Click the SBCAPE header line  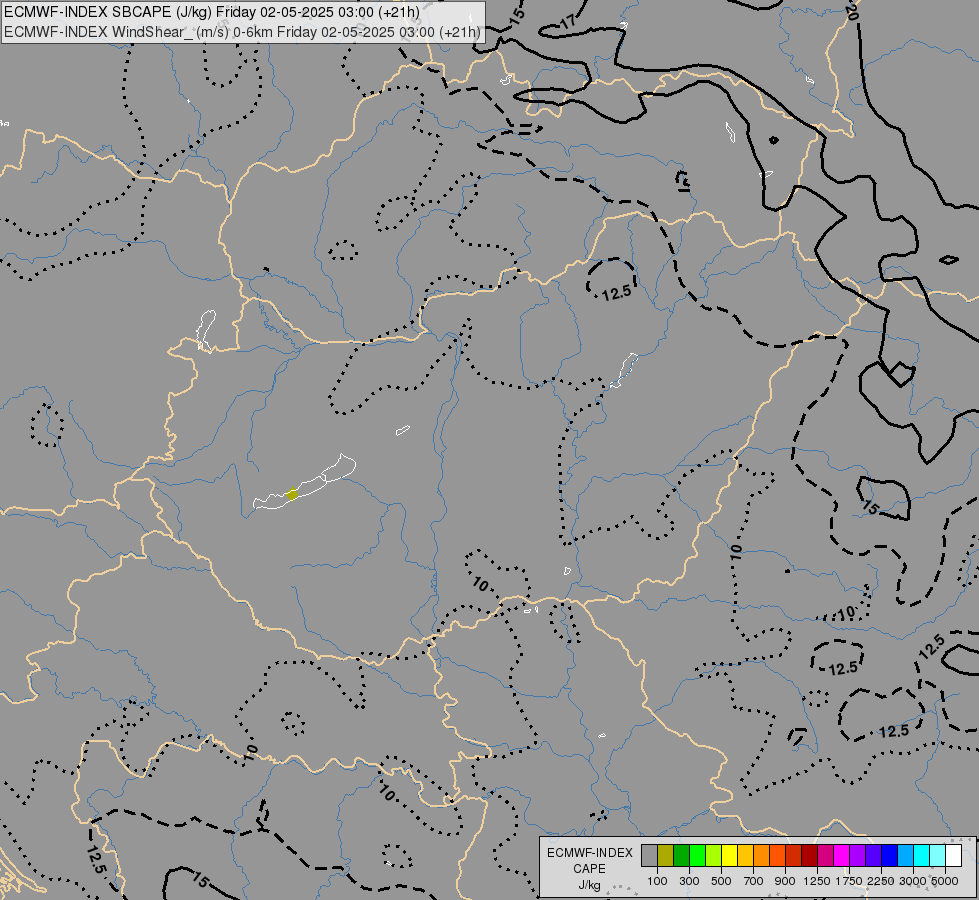pos(212,12)
